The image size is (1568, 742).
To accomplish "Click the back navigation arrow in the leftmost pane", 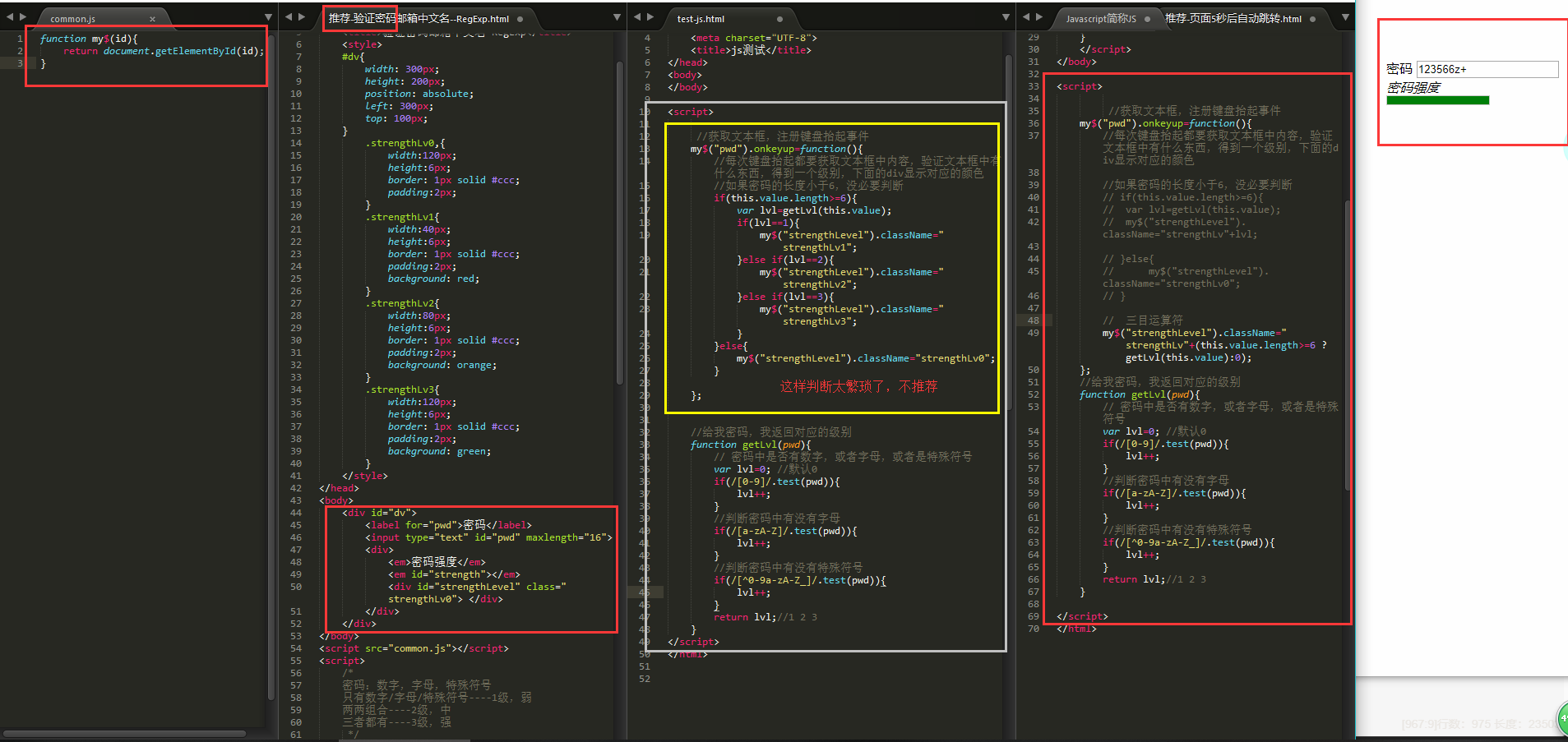I will point(10,16).
